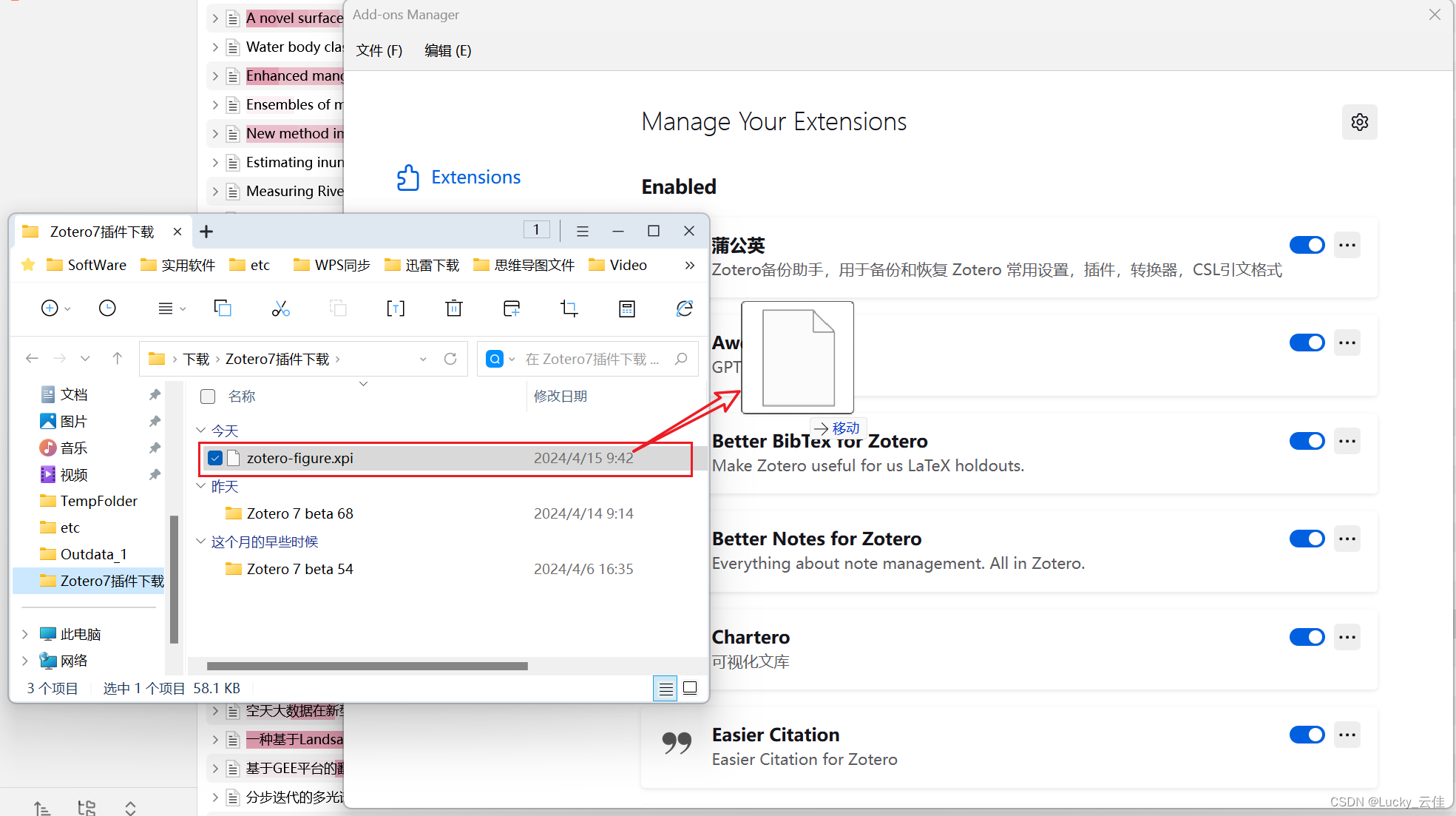Viewport: 1456px width, 816px height.
Task: Click the new item plus icon in file manager toolbar
Action: tap(50, 308)
